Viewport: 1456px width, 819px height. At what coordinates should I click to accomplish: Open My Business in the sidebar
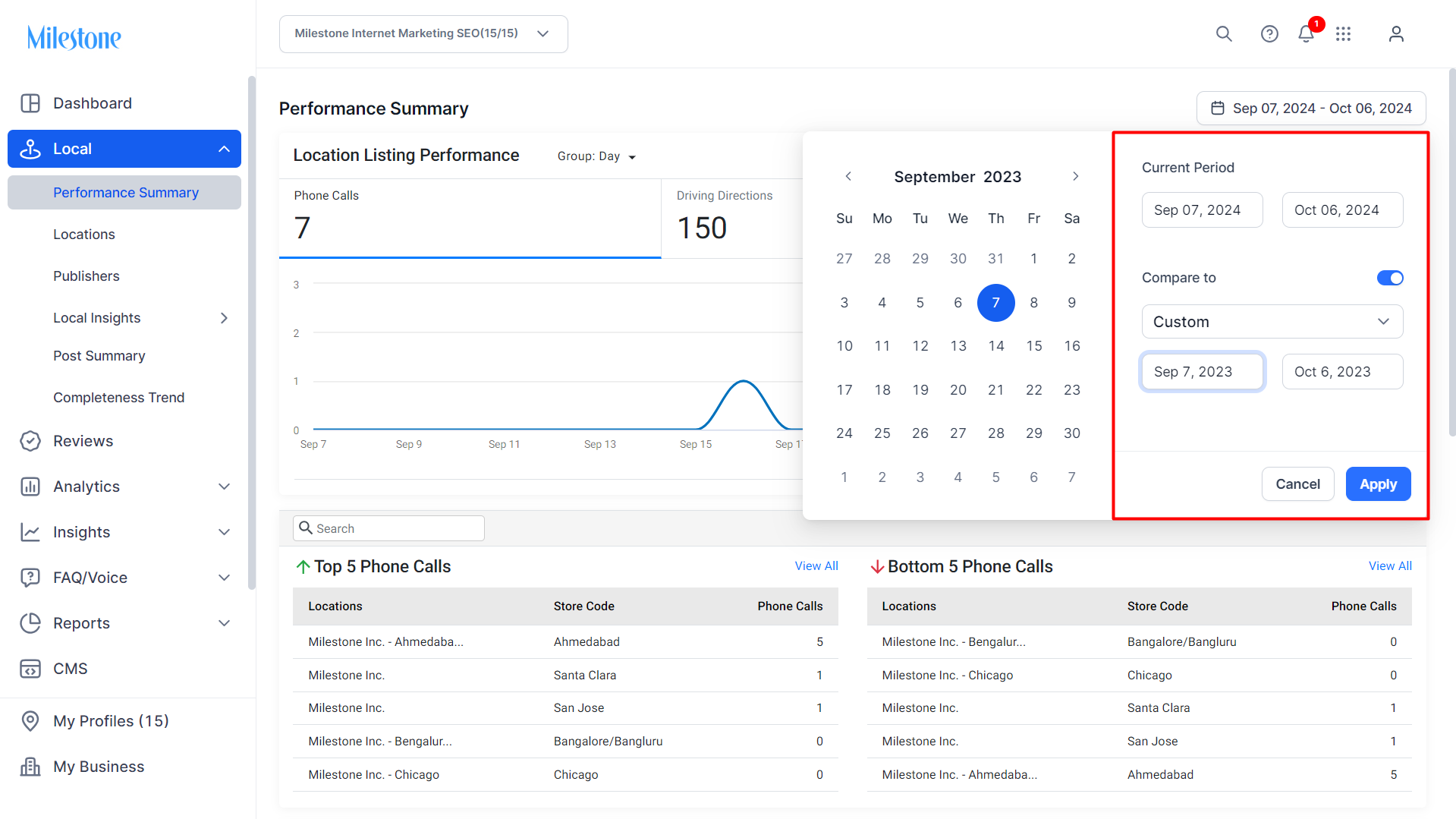tap(99, 767)
